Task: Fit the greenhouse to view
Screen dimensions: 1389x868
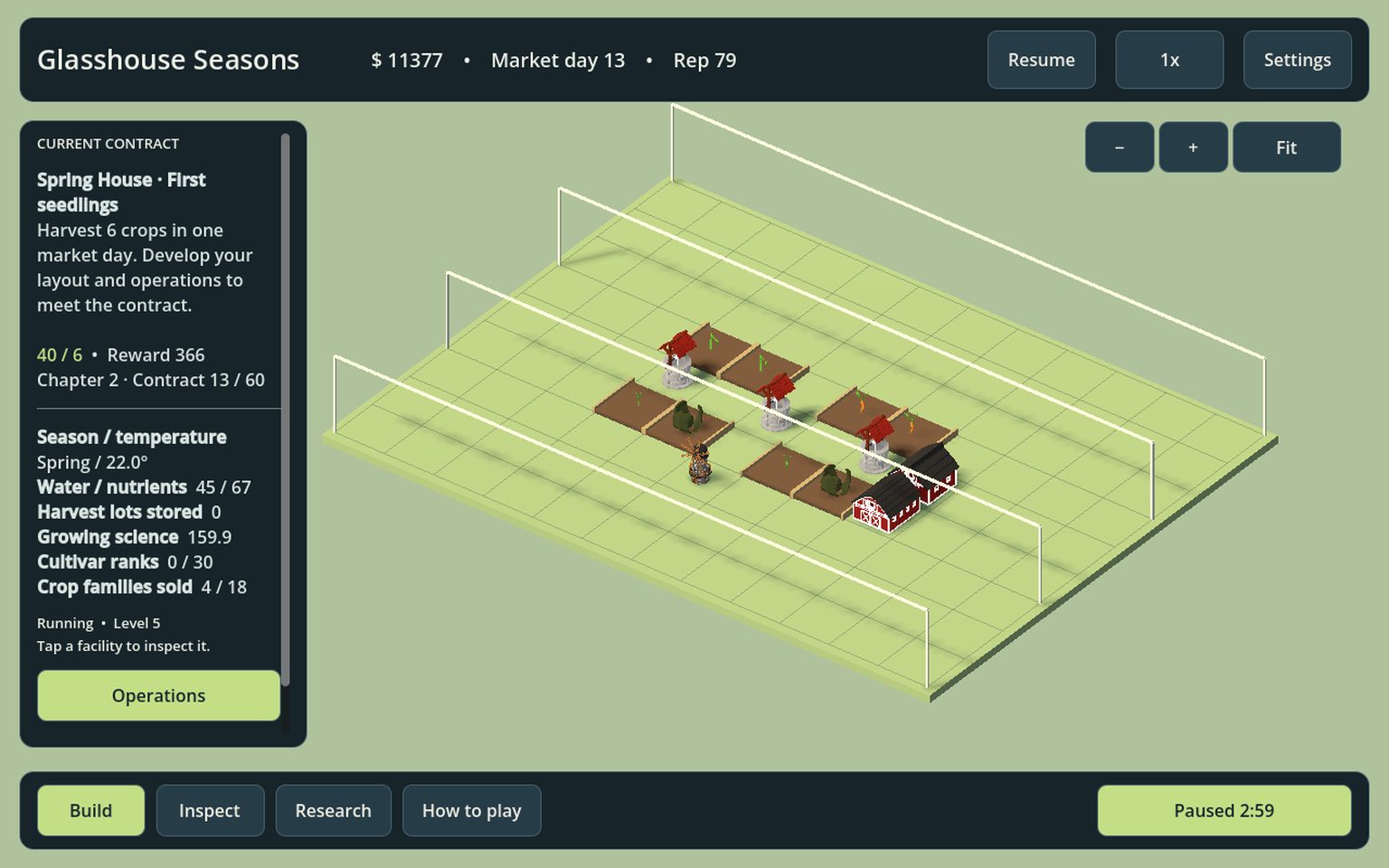Action: [1286, 147]
